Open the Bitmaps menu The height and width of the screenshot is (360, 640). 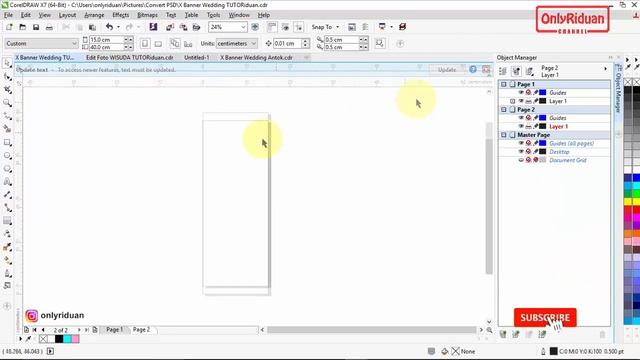[x=147, y=15]
